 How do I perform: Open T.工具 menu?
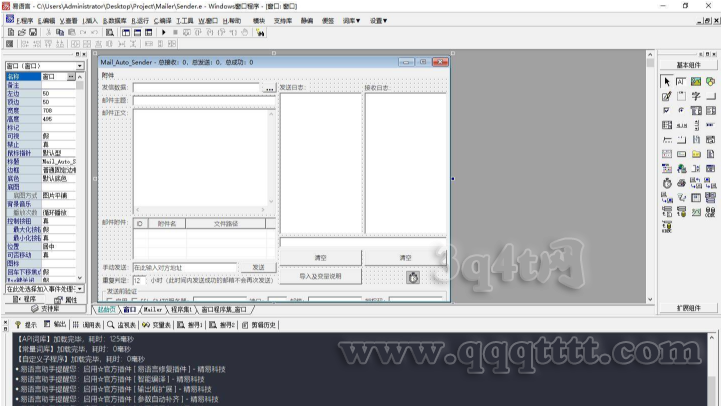pos(185,21)
